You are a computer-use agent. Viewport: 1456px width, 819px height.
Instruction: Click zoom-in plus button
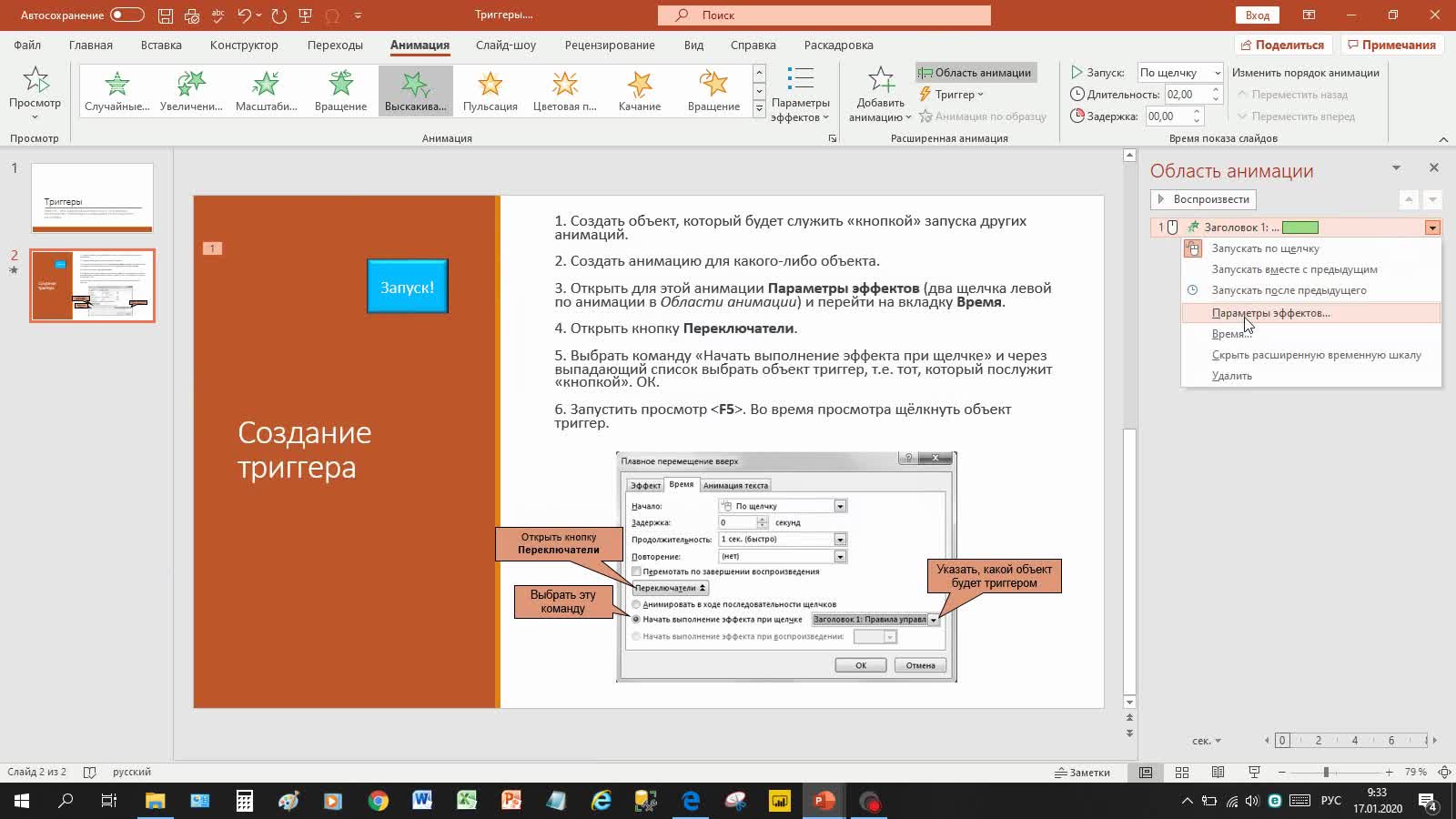pyautogui.click(x=1389, y=773)
